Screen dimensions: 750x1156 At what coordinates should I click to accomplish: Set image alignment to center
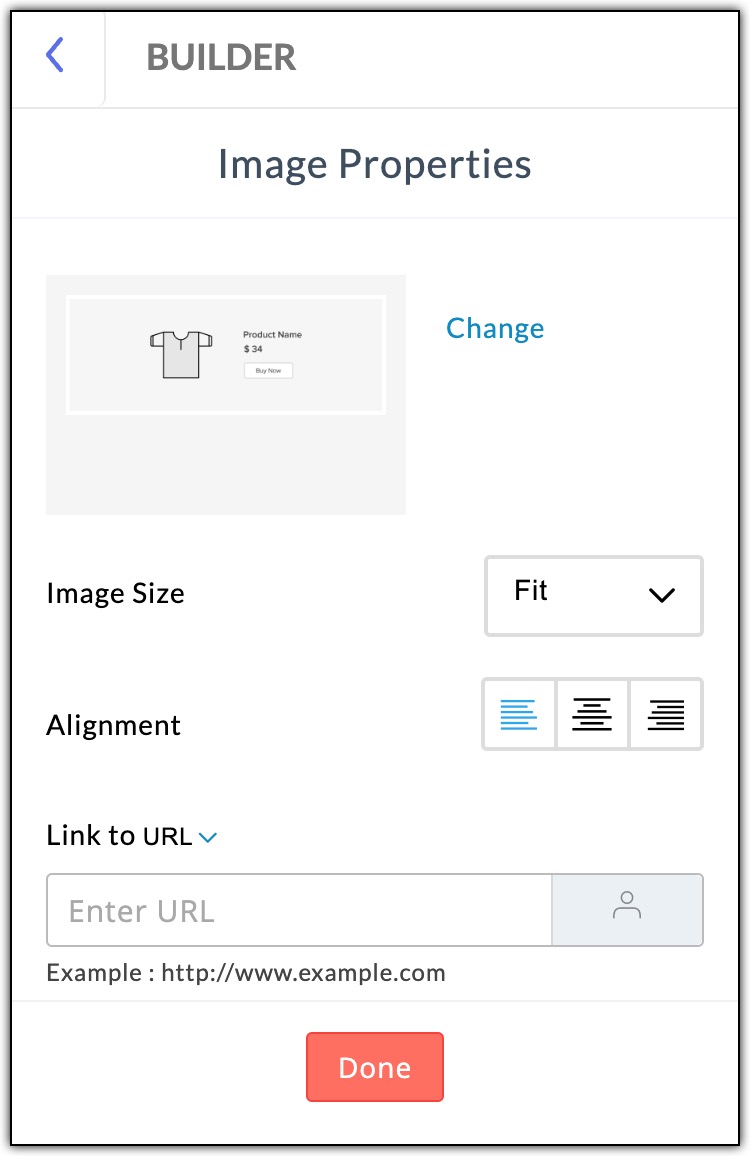point(592,714)
